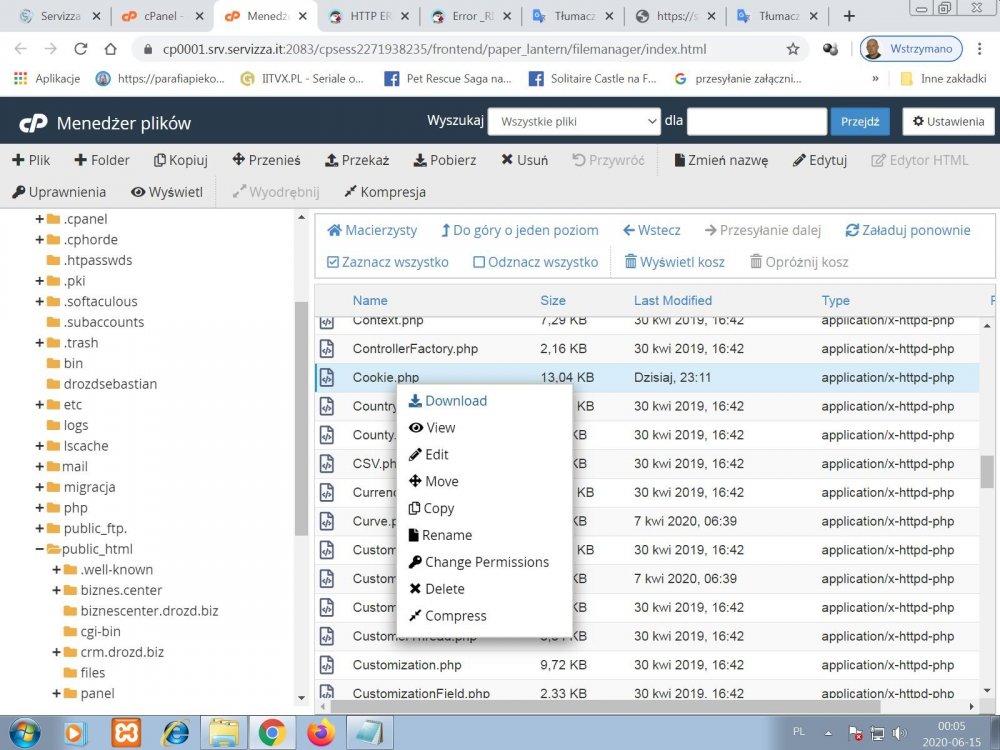Open XAMPP from the taskbar

(x=126, y=733)
